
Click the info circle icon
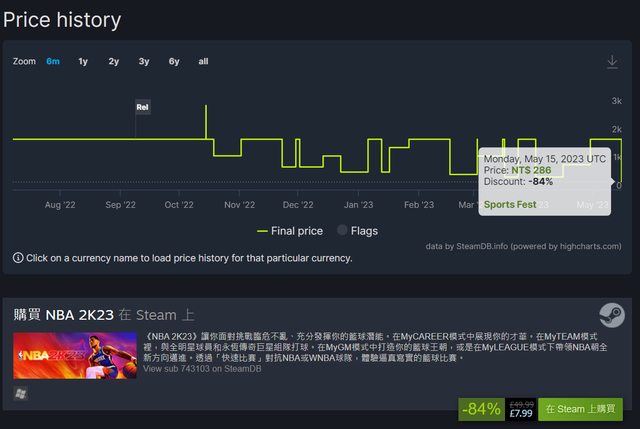click(18, 258)
